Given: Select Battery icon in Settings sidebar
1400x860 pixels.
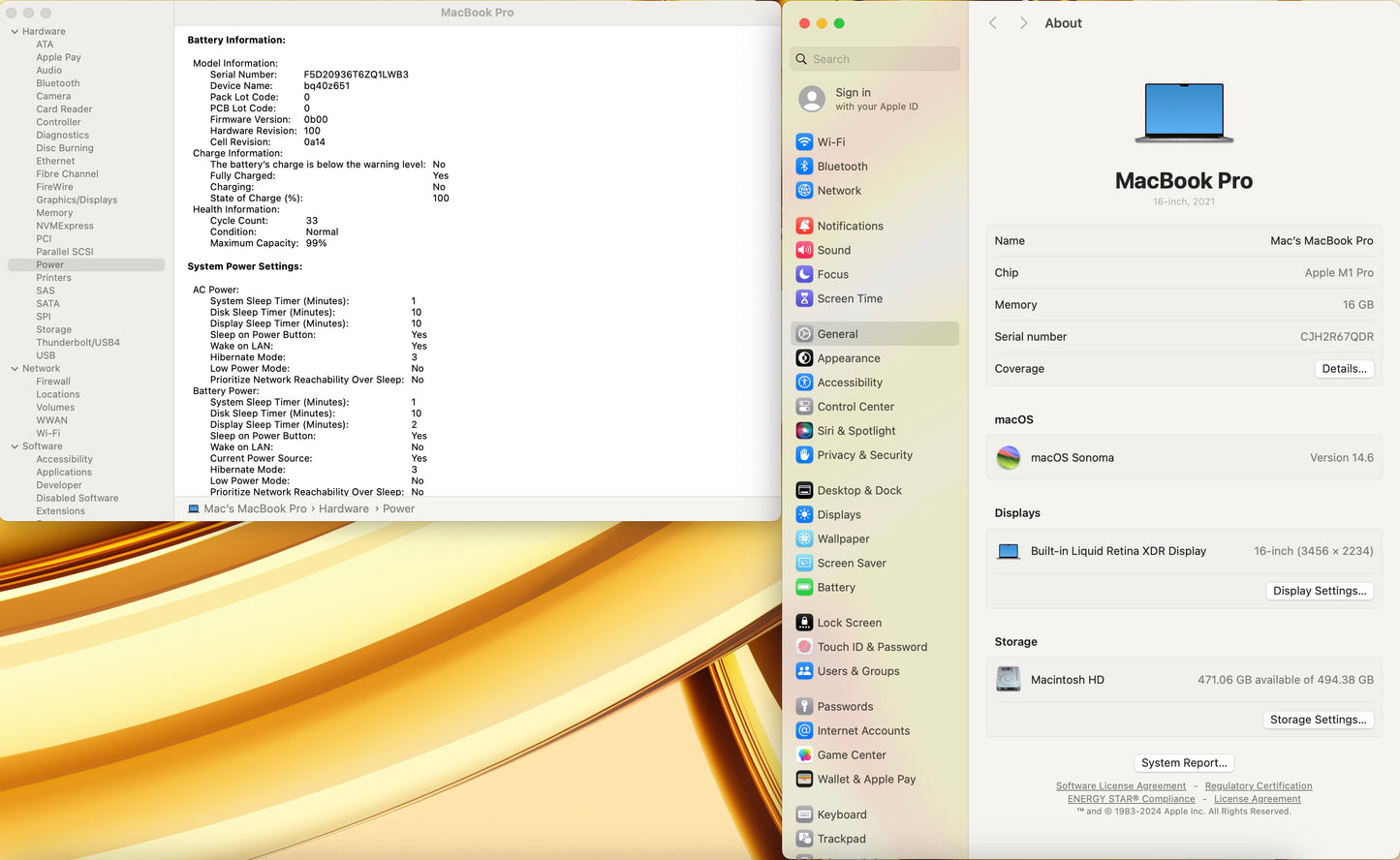Looking at the screenshot, I should (x=804, y=587).
